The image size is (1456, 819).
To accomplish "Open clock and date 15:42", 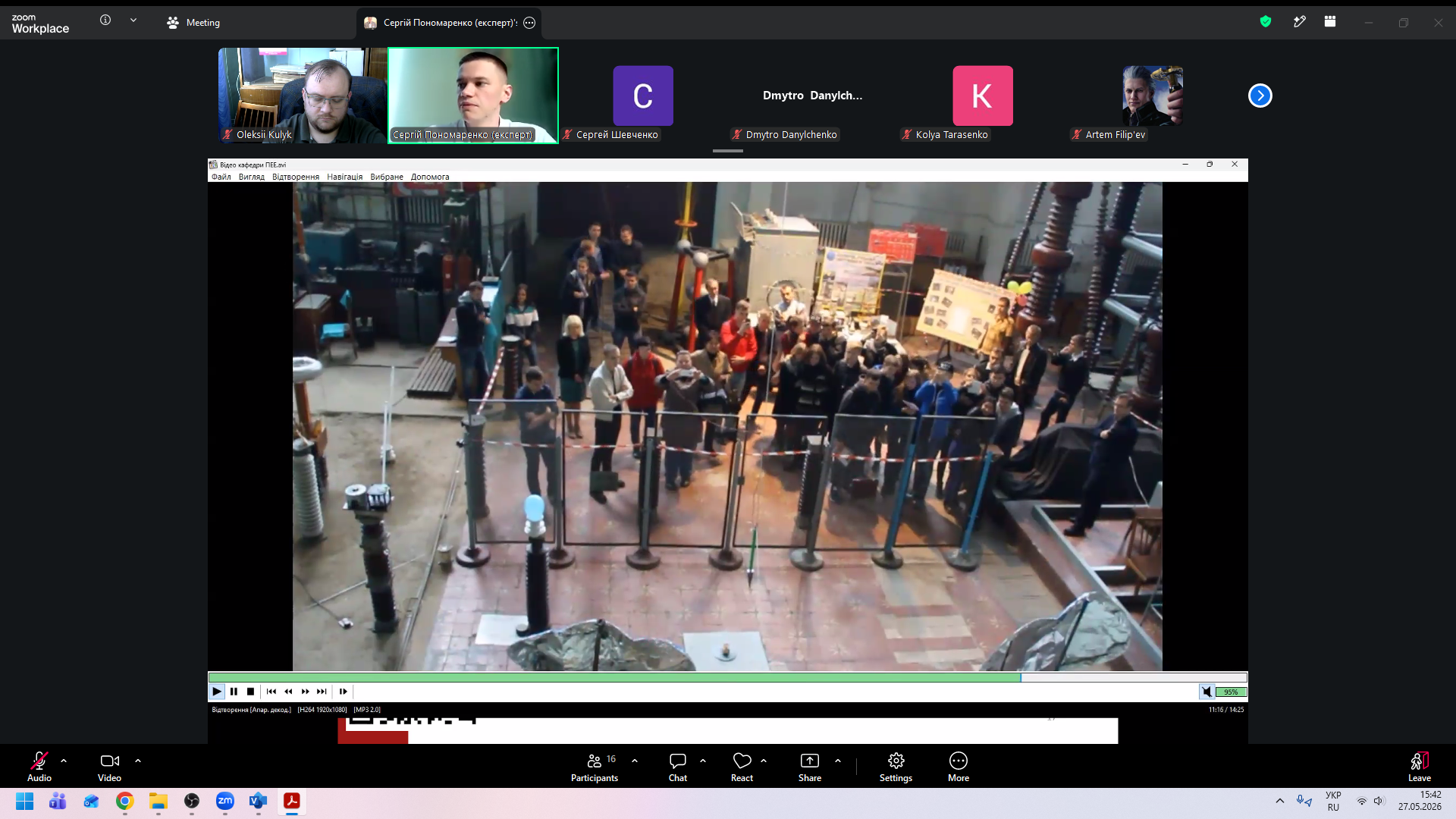I will [x=1420, y=801].
